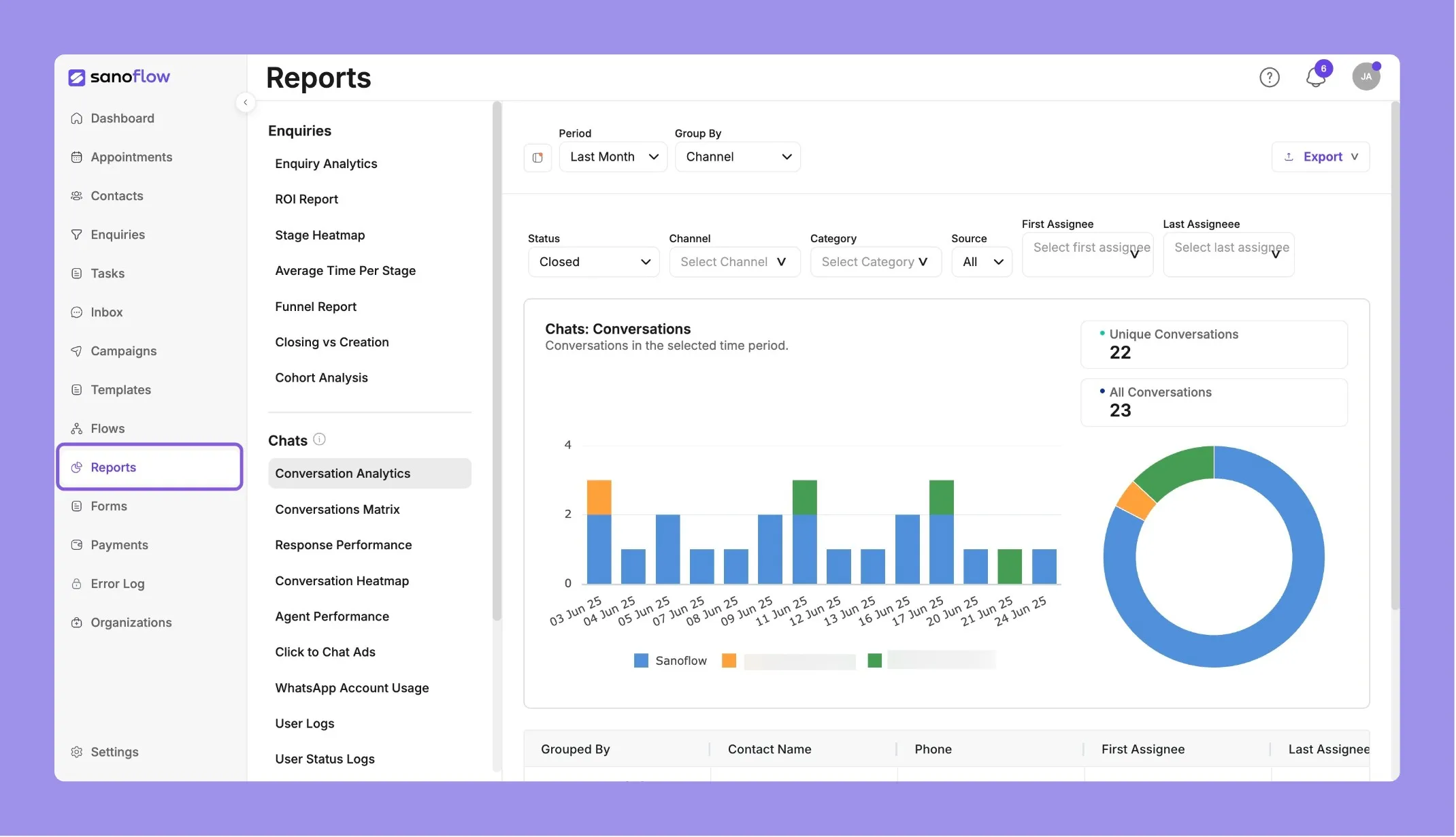Click the Payments icon in sidebar
The width and height of the screenshot is (1456, 837).
coord(77,545)
